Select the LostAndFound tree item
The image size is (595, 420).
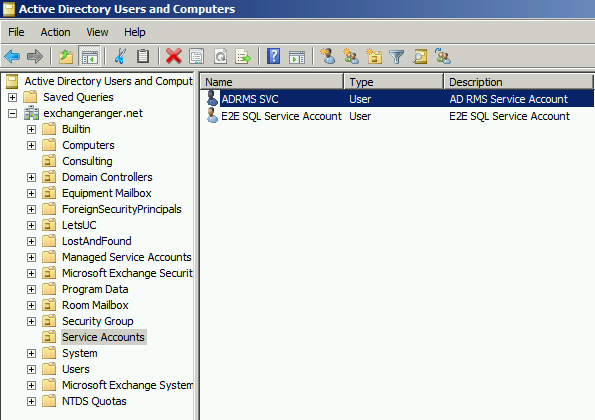(97, 241)
